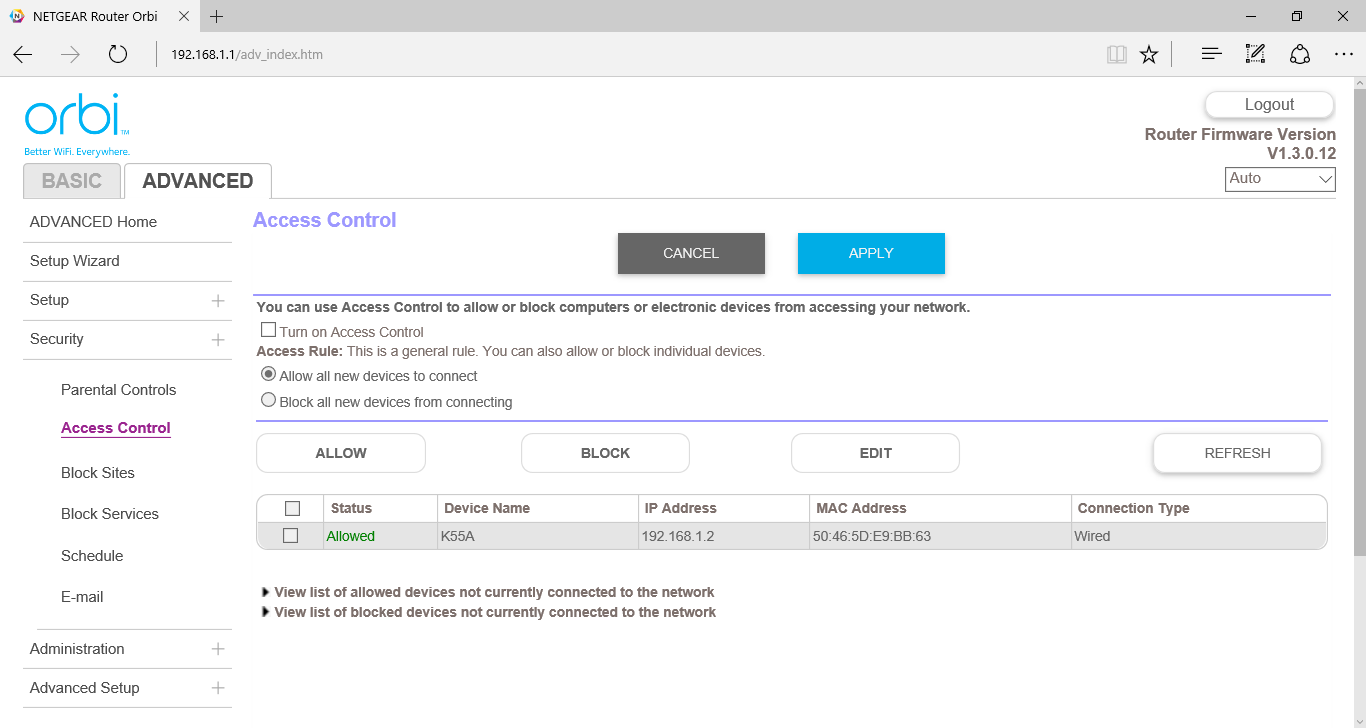Click the browser back arrow icon
Screen dimensions: 1366x728
(x=23, y=55)
